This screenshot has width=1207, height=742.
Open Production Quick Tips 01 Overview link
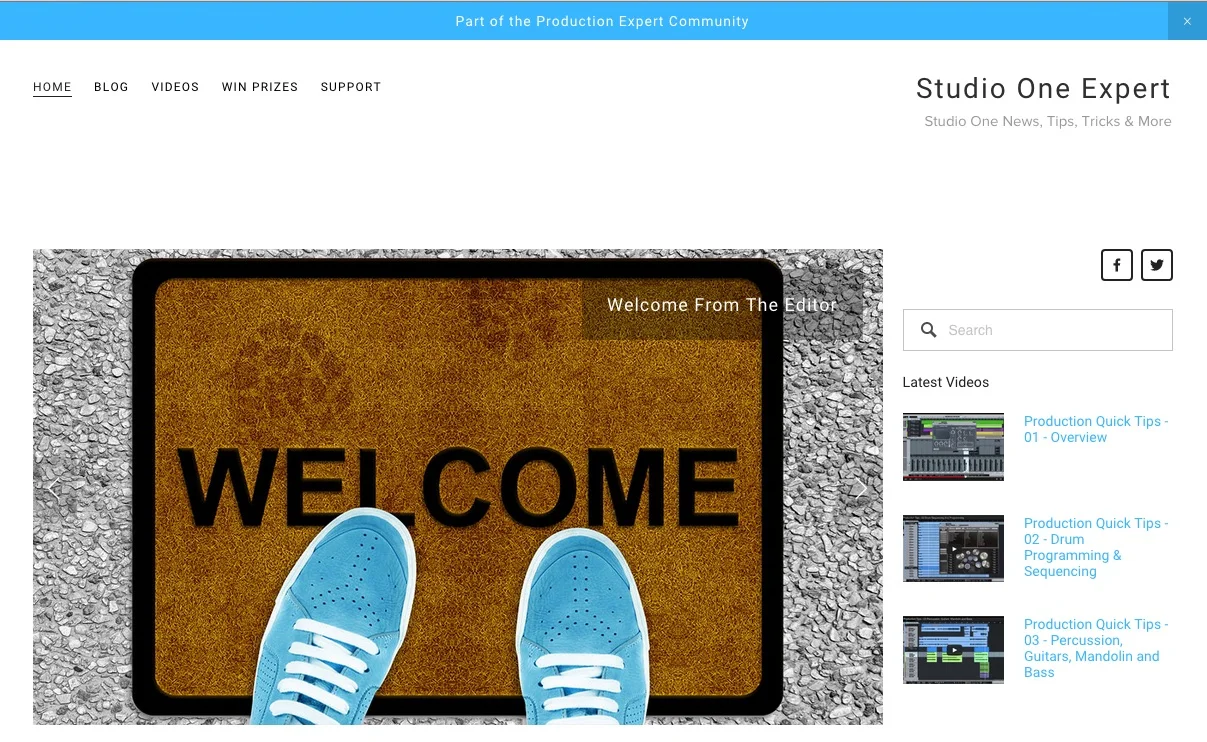pos(1096,429)
